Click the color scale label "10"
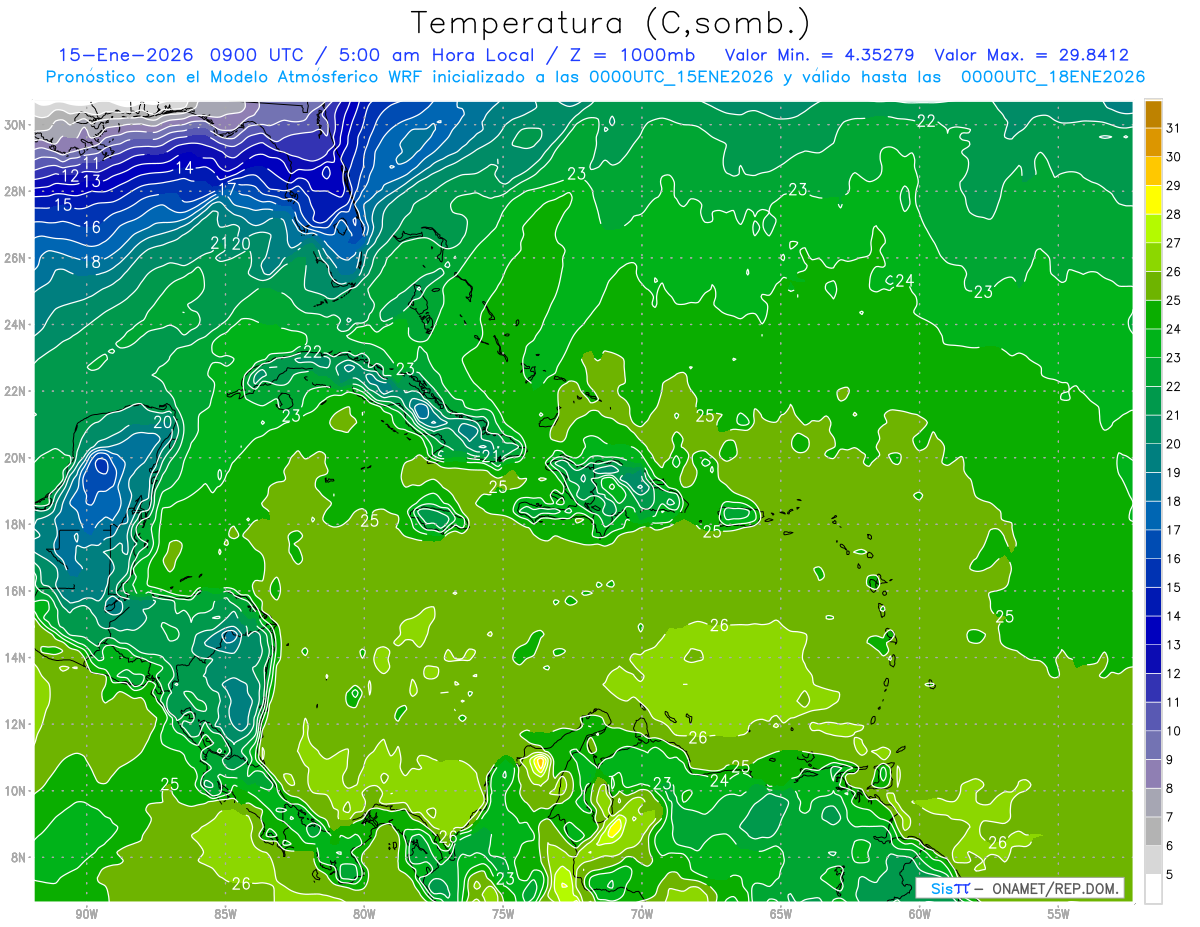The image size is (1200, 927). click(x=1174, y=731)
